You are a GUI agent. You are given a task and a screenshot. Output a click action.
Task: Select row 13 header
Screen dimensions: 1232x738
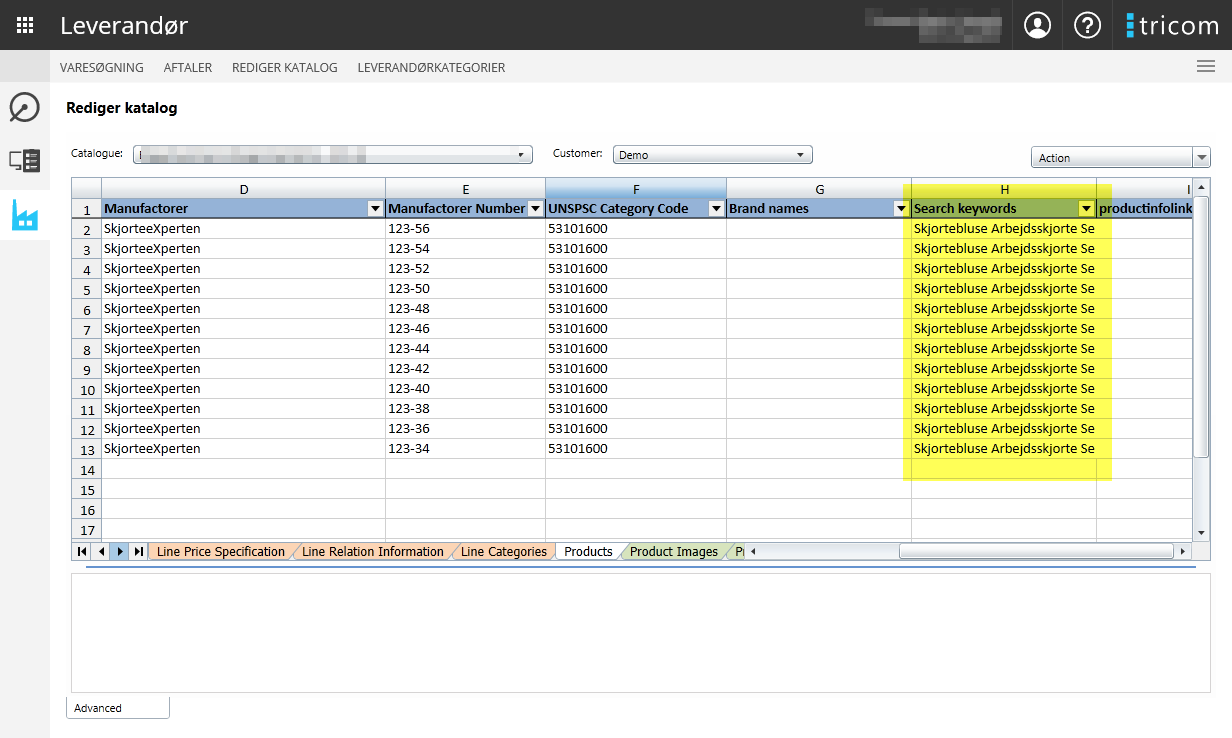87,449
